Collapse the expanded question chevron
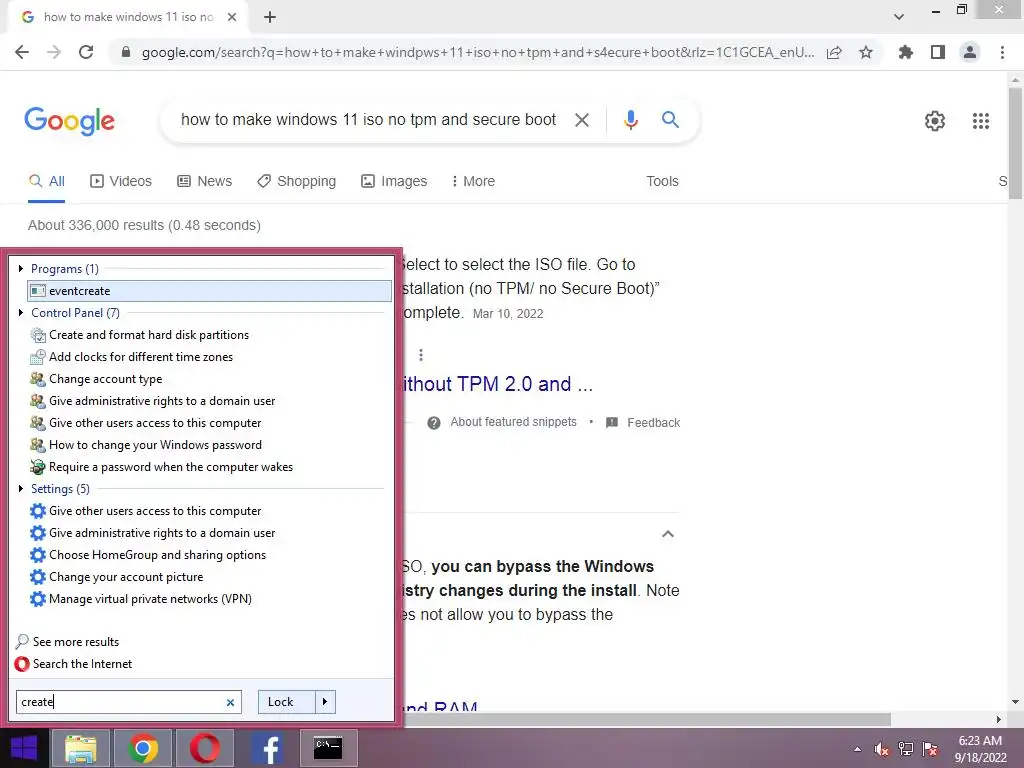 [x=667, y=534]
